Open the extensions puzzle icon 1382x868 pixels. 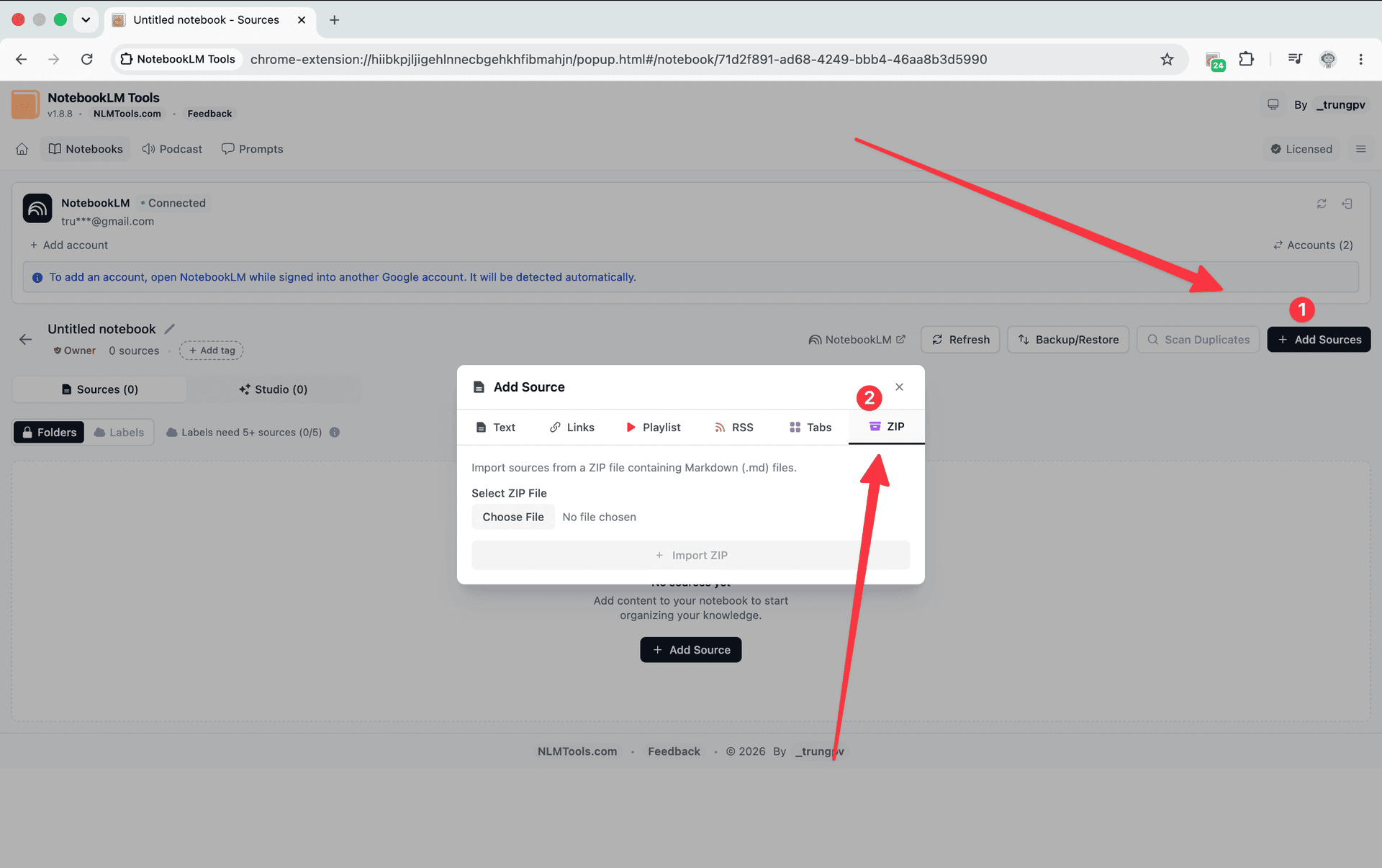click(x=1246, y=59)
